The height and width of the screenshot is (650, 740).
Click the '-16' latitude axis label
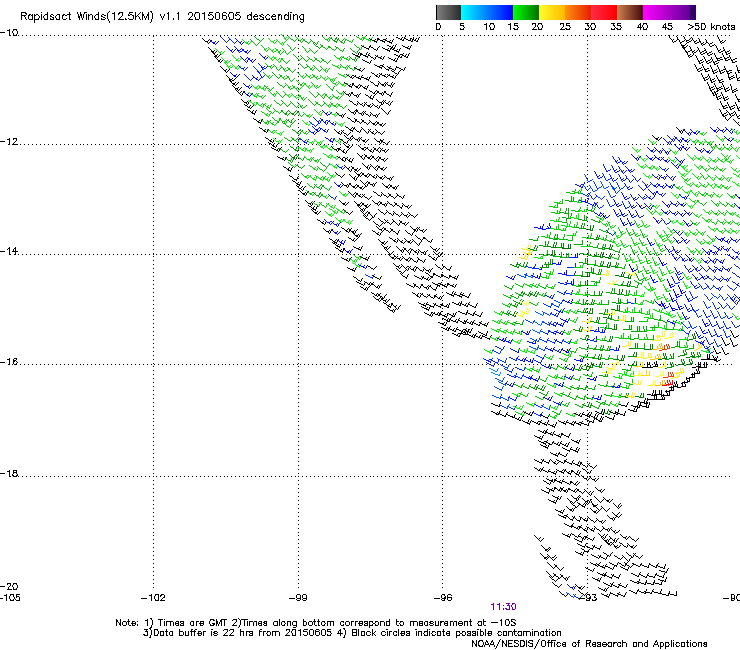9,362
